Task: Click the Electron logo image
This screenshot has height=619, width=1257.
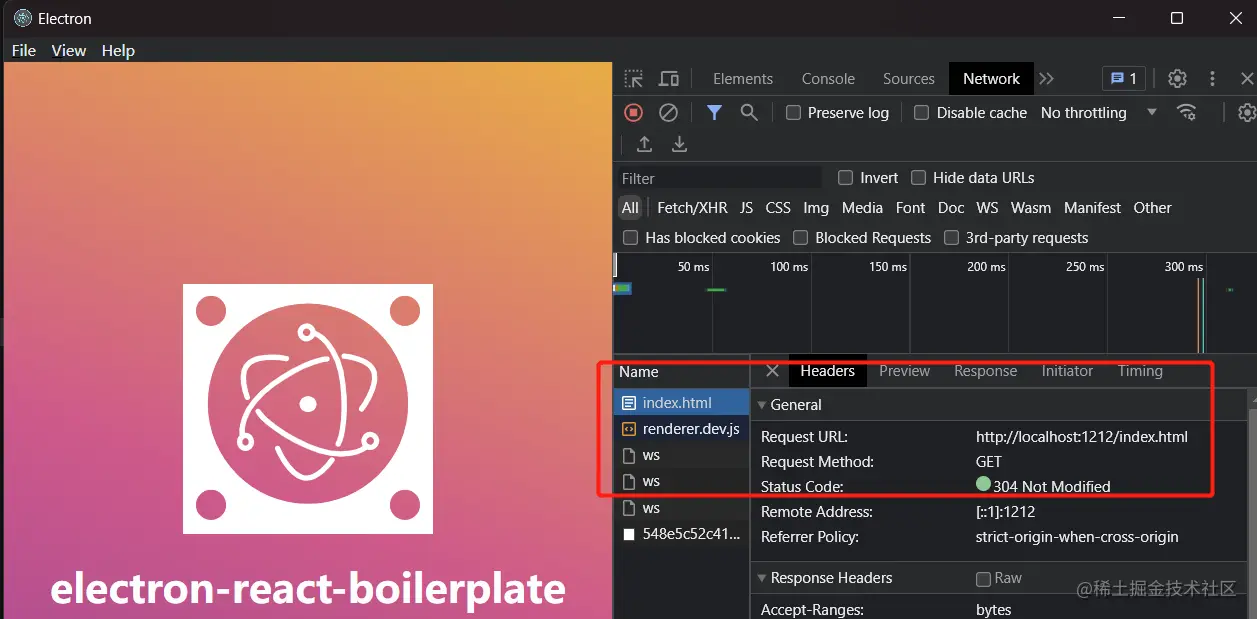Action: [x=308, y=409]
